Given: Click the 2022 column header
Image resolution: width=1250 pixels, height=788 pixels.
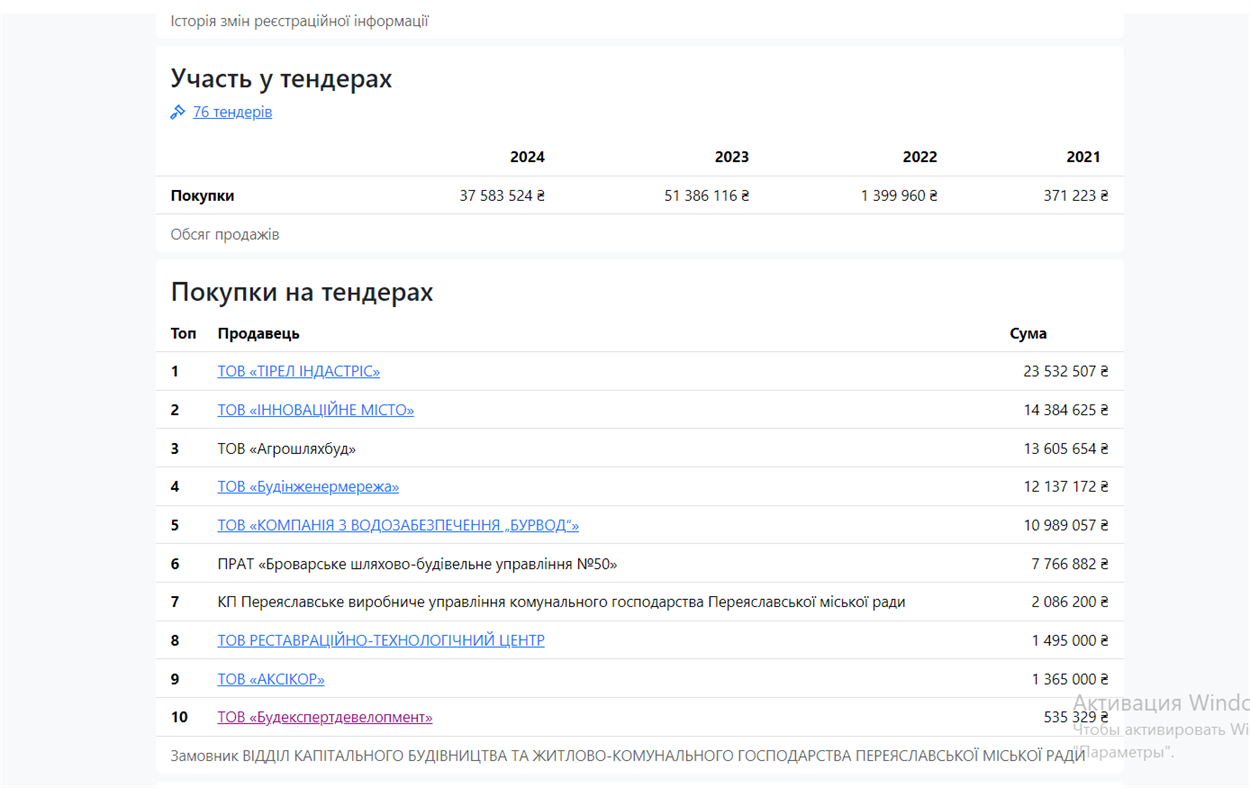Looking at the screenshot, I should pos(920,157).
